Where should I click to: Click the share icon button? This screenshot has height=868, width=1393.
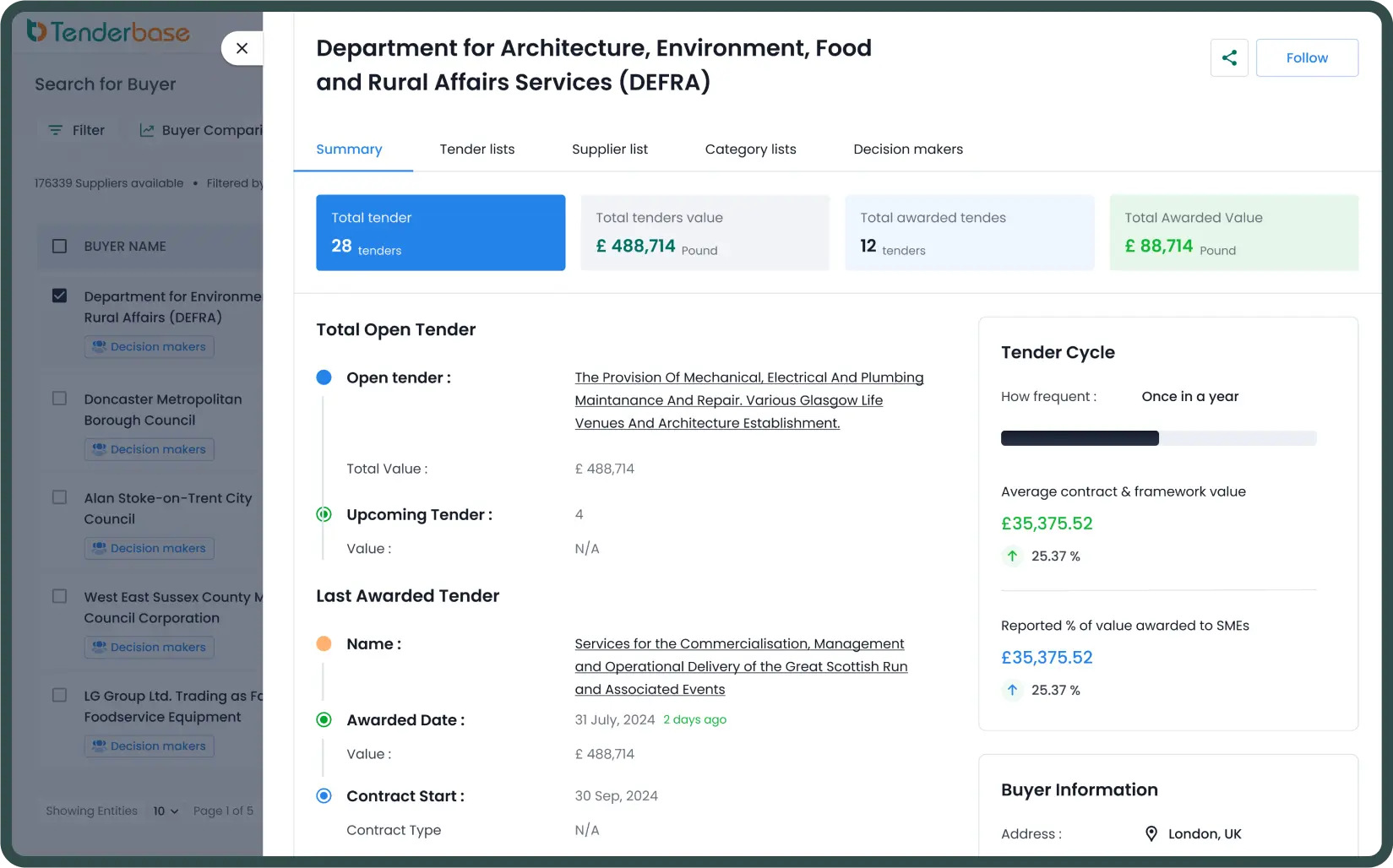[x=1228, y=57]
